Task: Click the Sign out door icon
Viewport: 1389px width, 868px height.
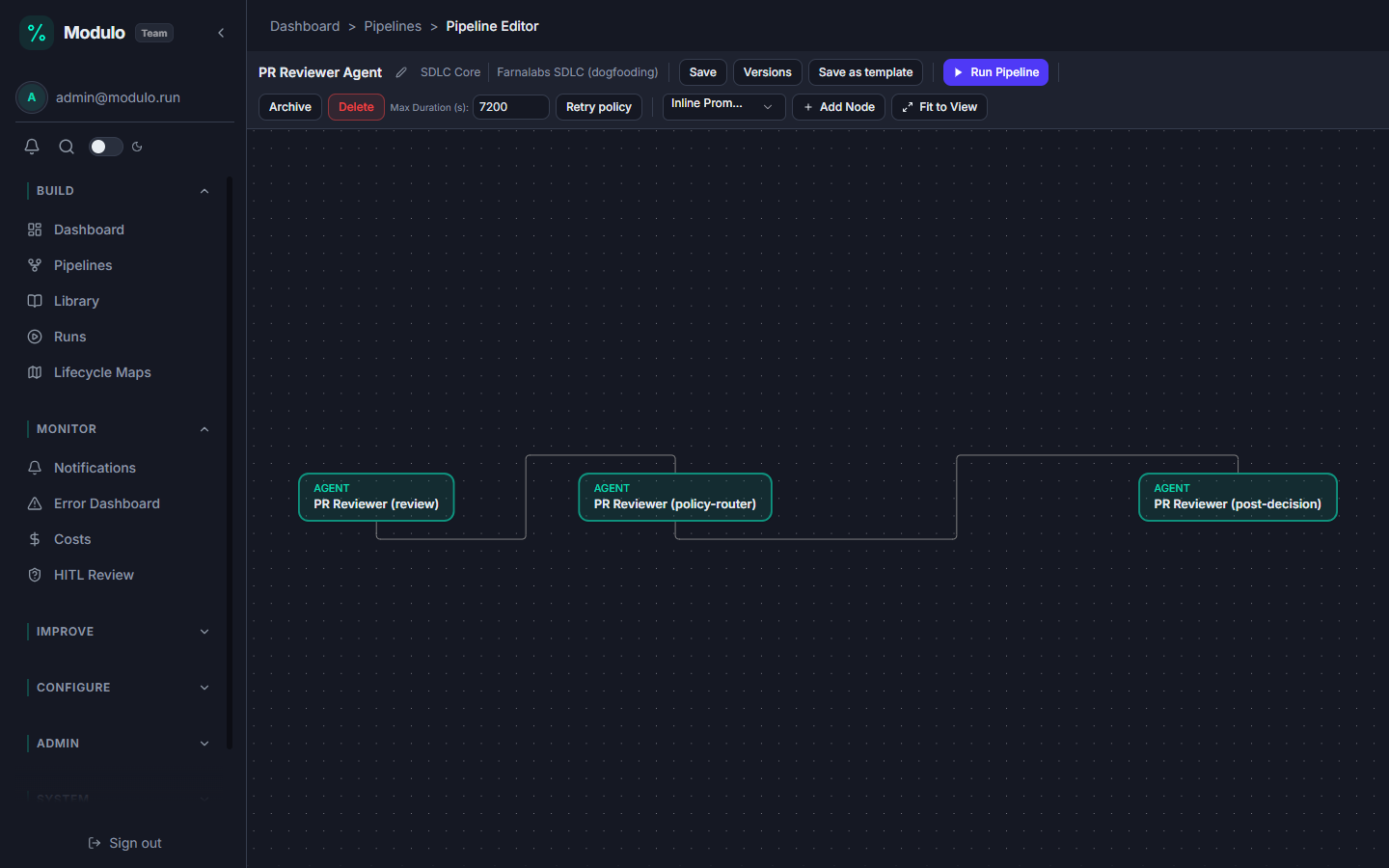Action: (x=95, y=843)
